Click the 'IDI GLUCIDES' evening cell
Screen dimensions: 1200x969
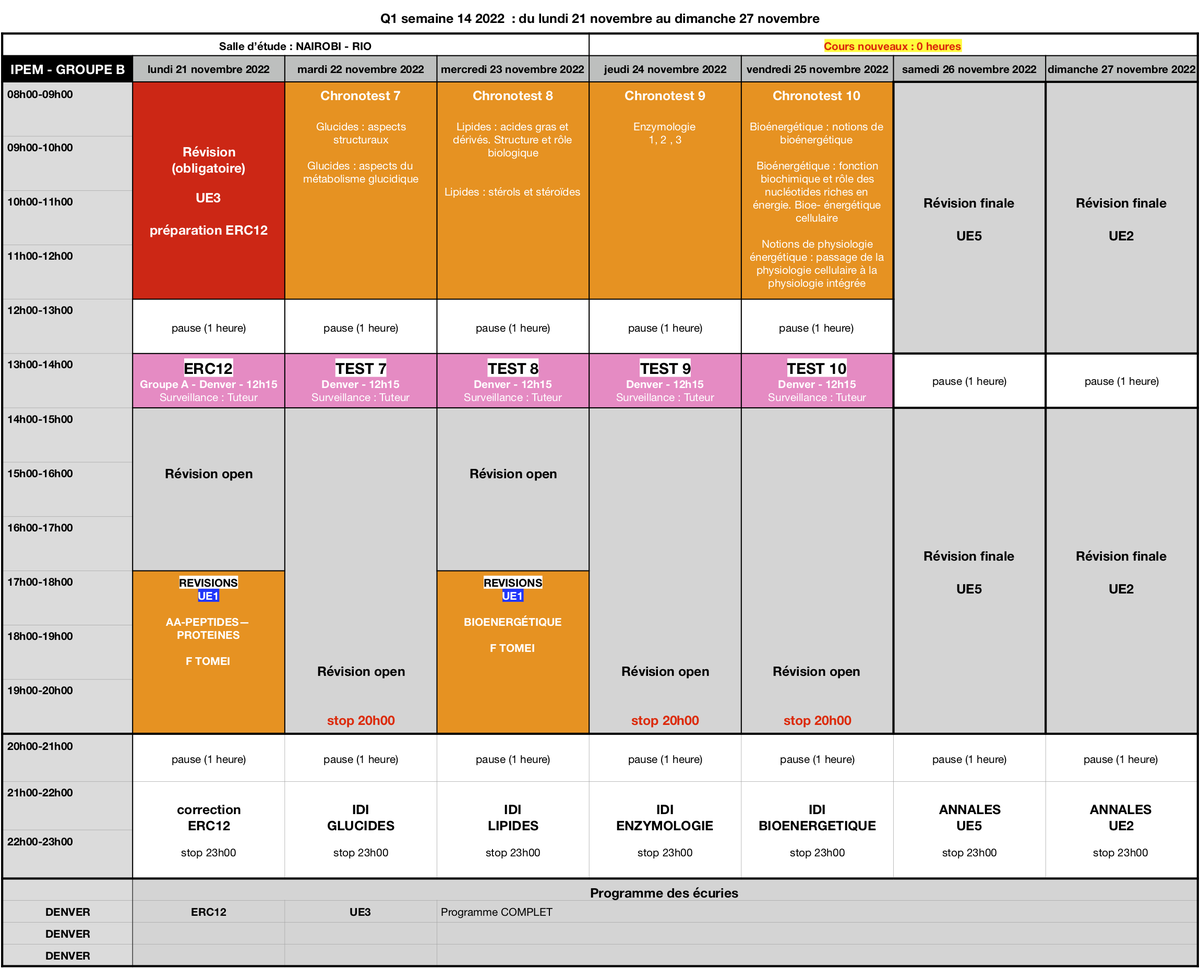(361, 830)
